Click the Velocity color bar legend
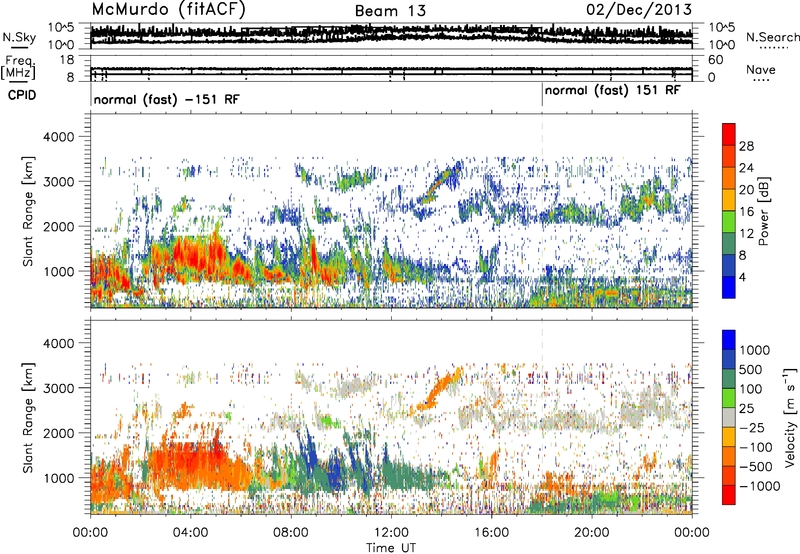The image size is (800, 554). click(x=729, y=417)
